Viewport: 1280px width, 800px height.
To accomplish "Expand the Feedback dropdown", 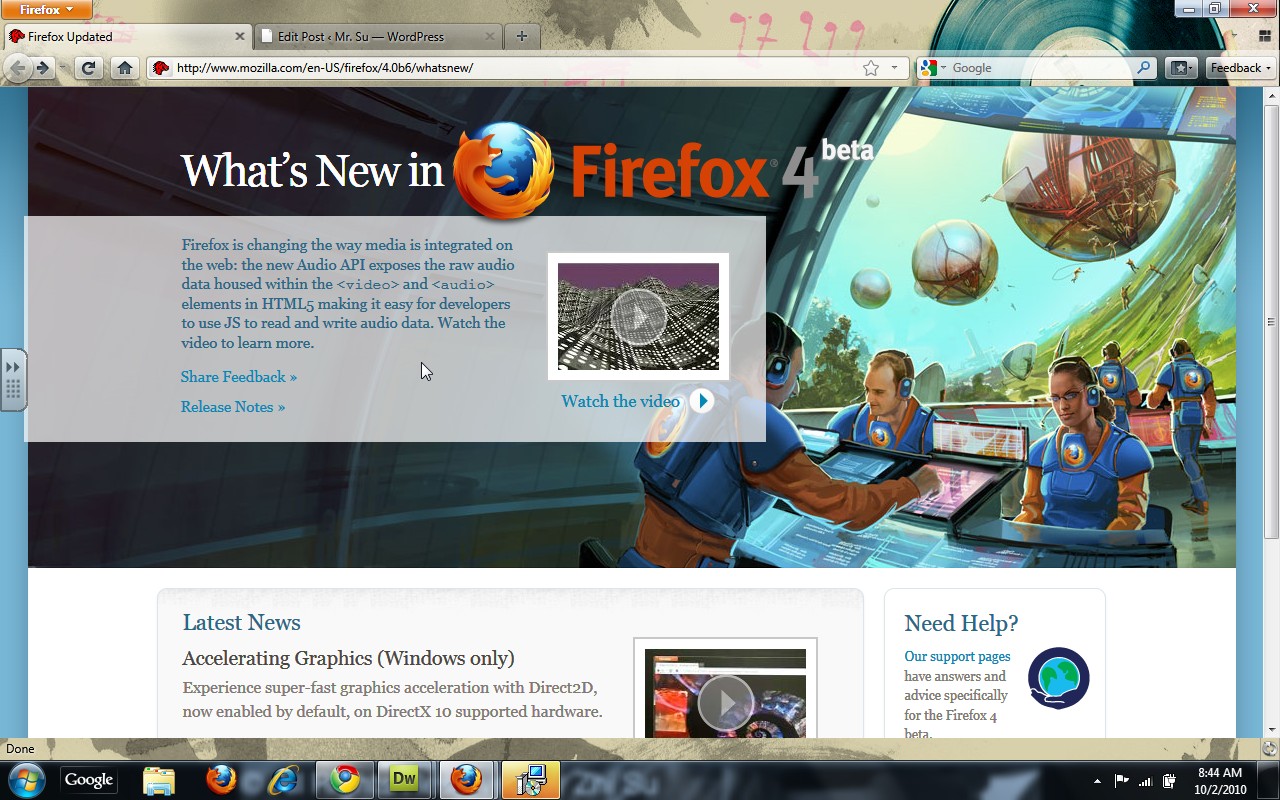I will (1241, 68).
